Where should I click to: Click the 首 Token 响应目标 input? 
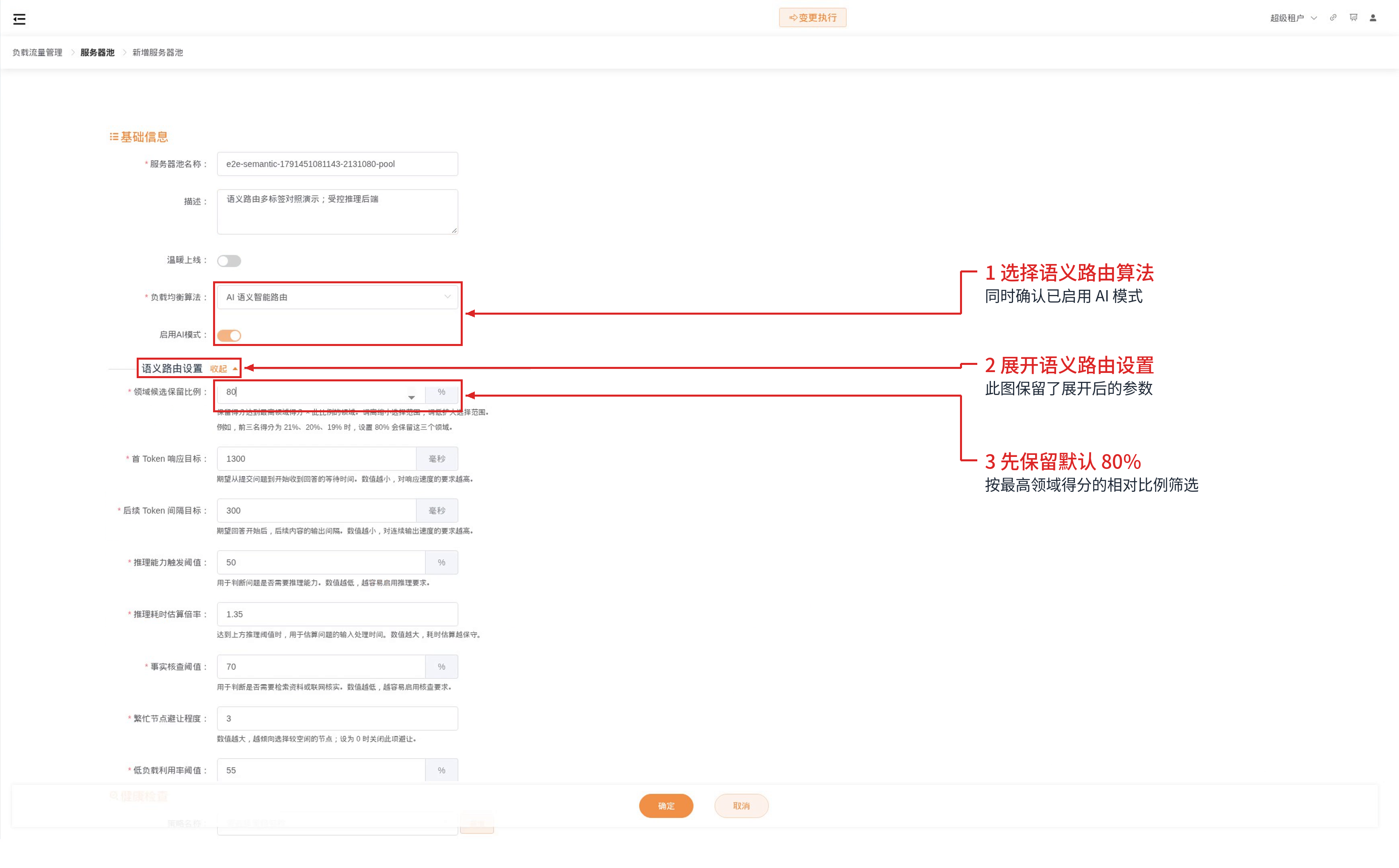click(x=316, y=459)
